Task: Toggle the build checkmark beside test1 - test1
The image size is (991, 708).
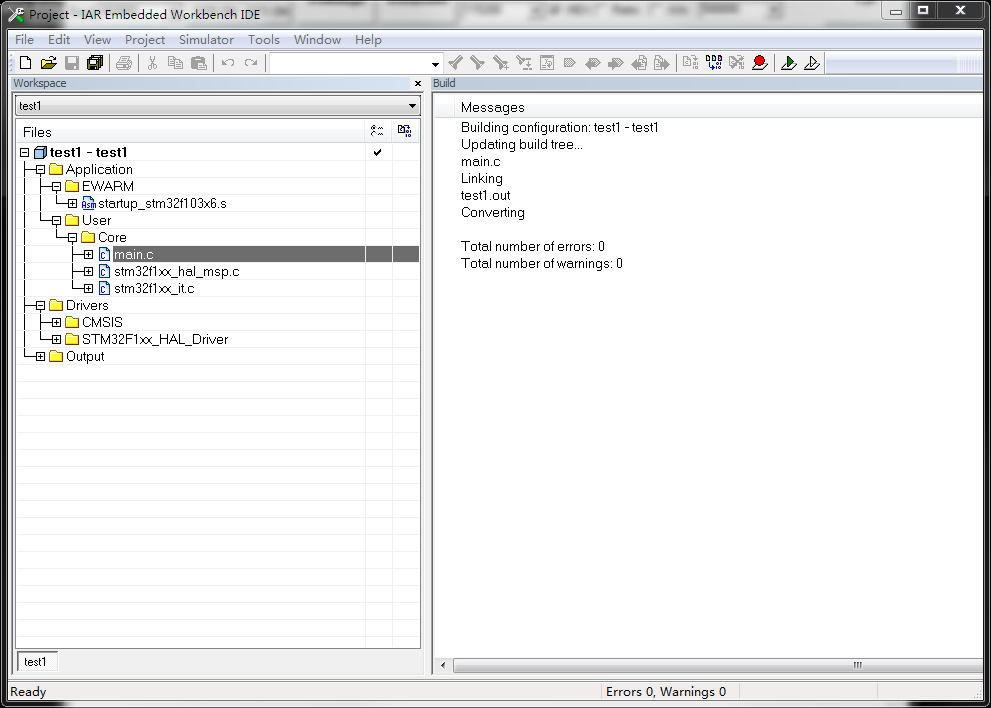Action: pyautogui.click(x=377, y=152)
